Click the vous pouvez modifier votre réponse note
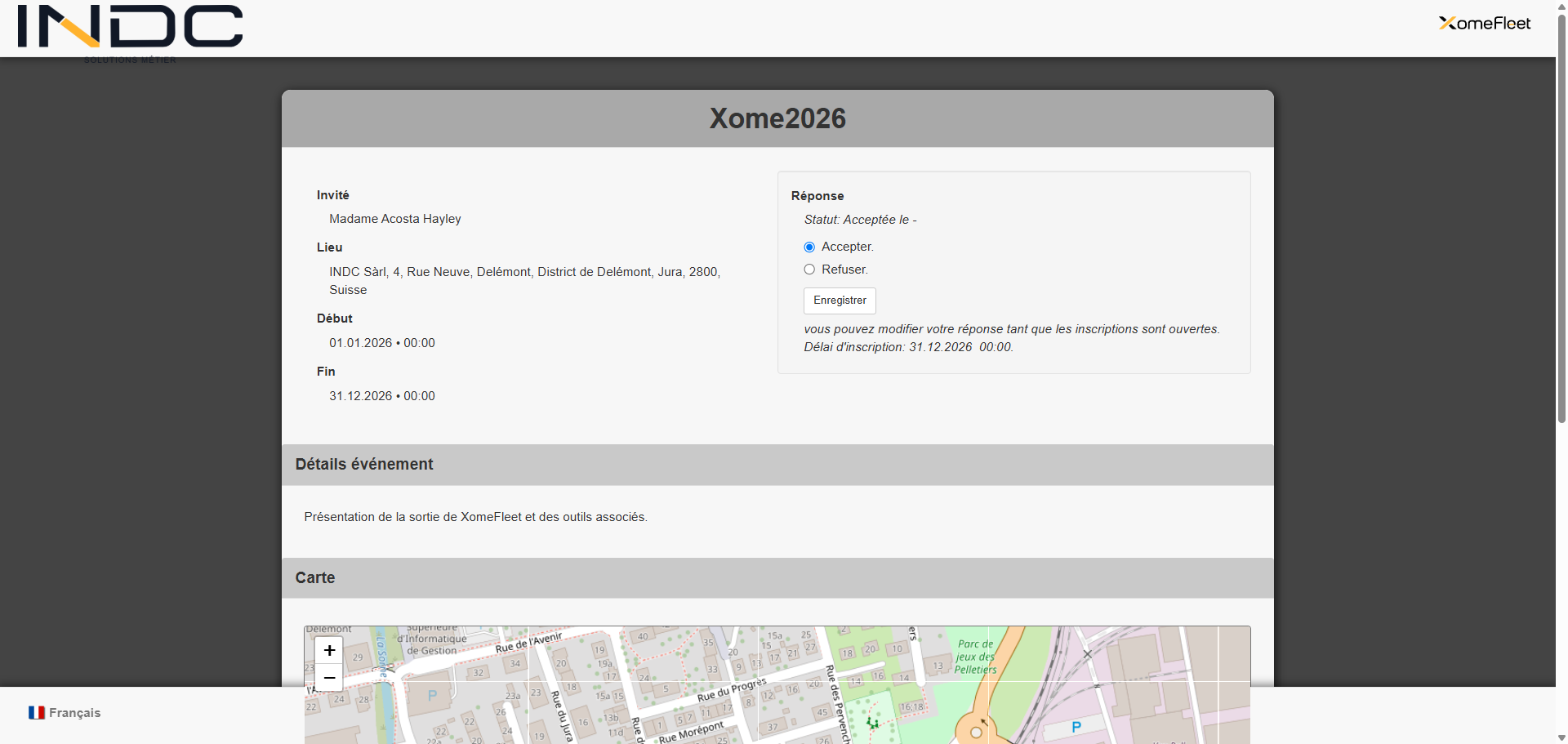Image resolution: width=1568 pixels, height=744 pixels. (1012, 329)
